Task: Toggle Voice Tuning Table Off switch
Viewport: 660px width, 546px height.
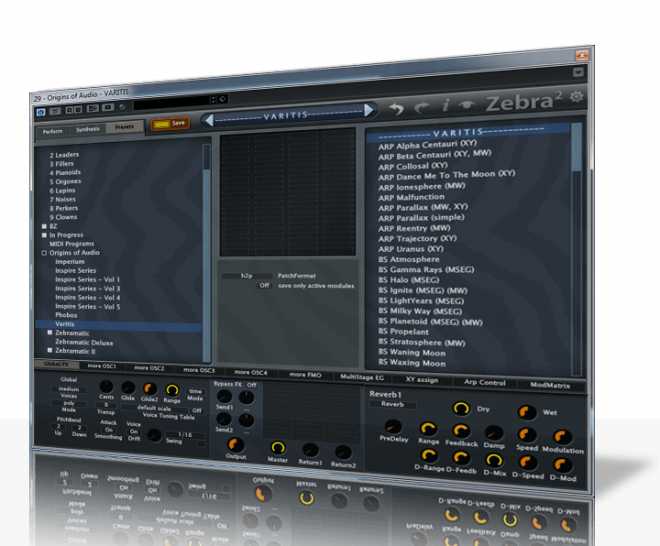Action: click(197, 410)
